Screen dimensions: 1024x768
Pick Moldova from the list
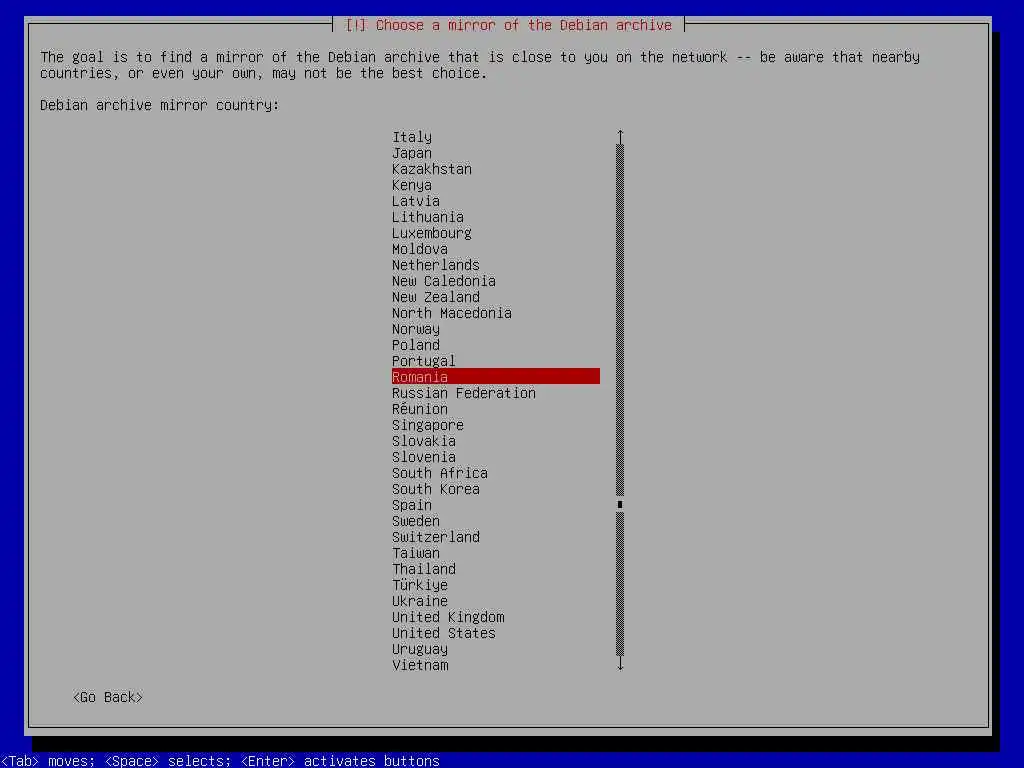tap(419, 249)
